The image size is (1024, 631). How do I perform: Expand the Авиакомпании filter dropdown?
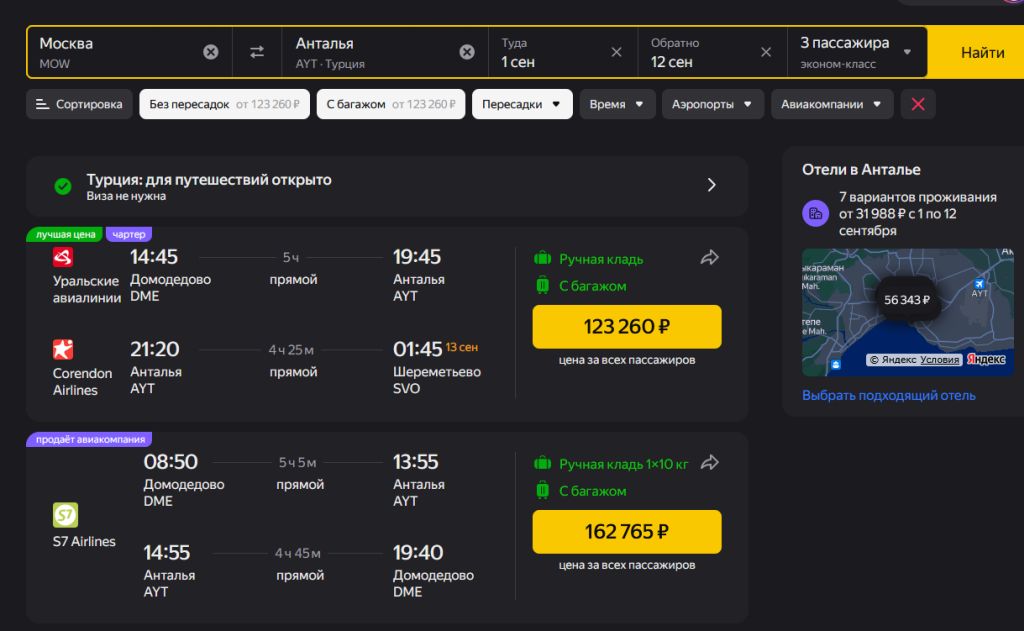pyautogui.click(x=832, y=104)
